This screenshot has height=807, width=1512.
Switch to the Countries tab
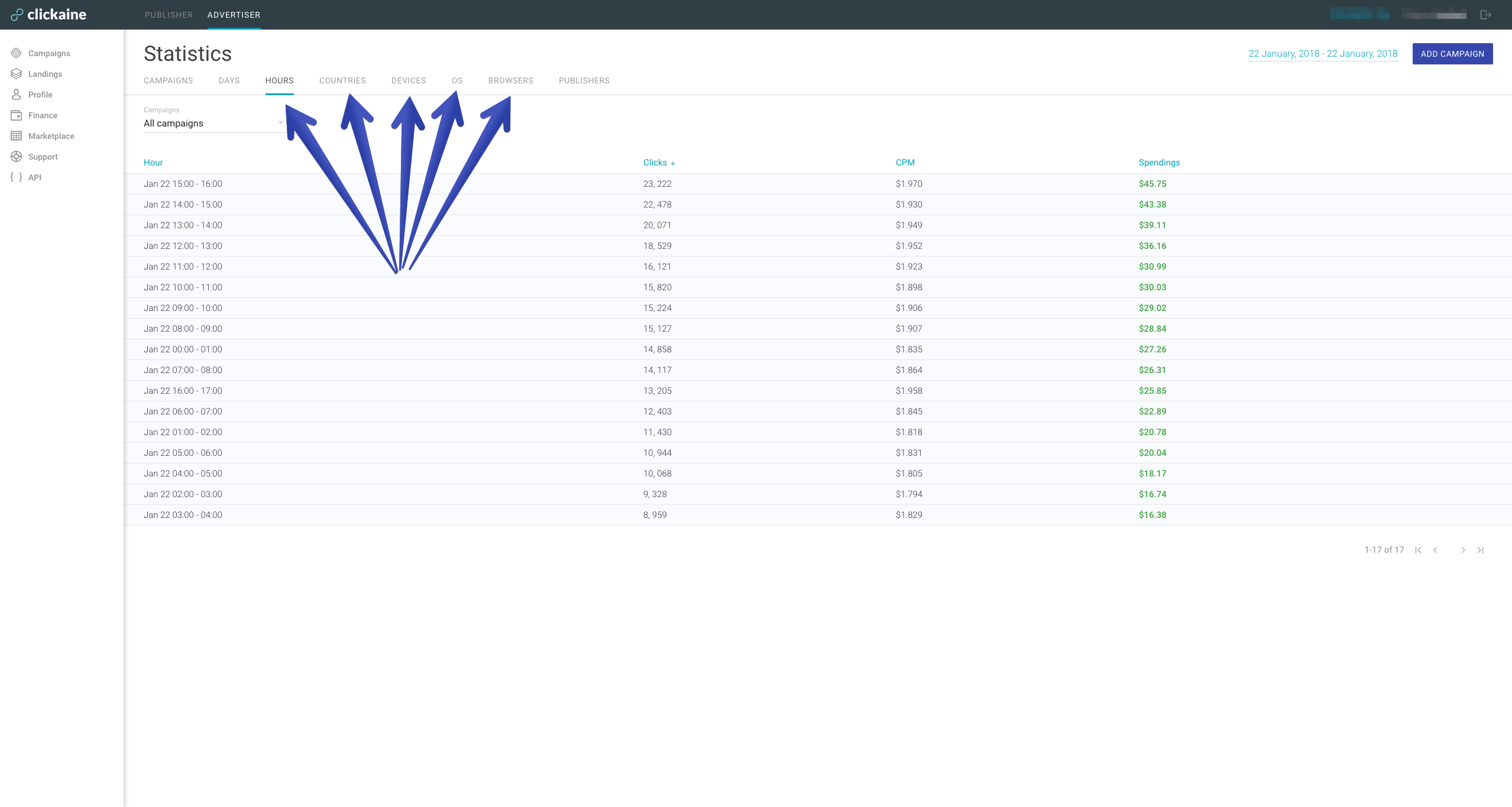342,80
